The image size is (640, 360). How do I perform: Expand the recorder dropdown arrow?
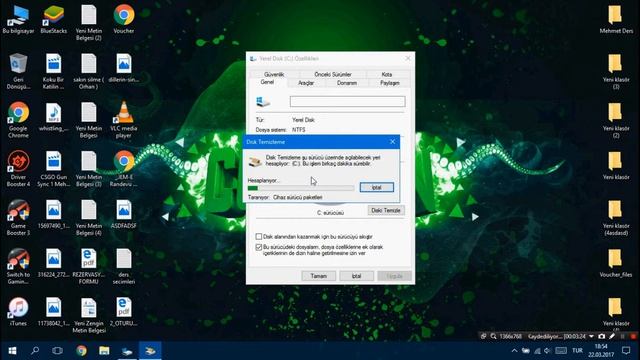point(591,336)
